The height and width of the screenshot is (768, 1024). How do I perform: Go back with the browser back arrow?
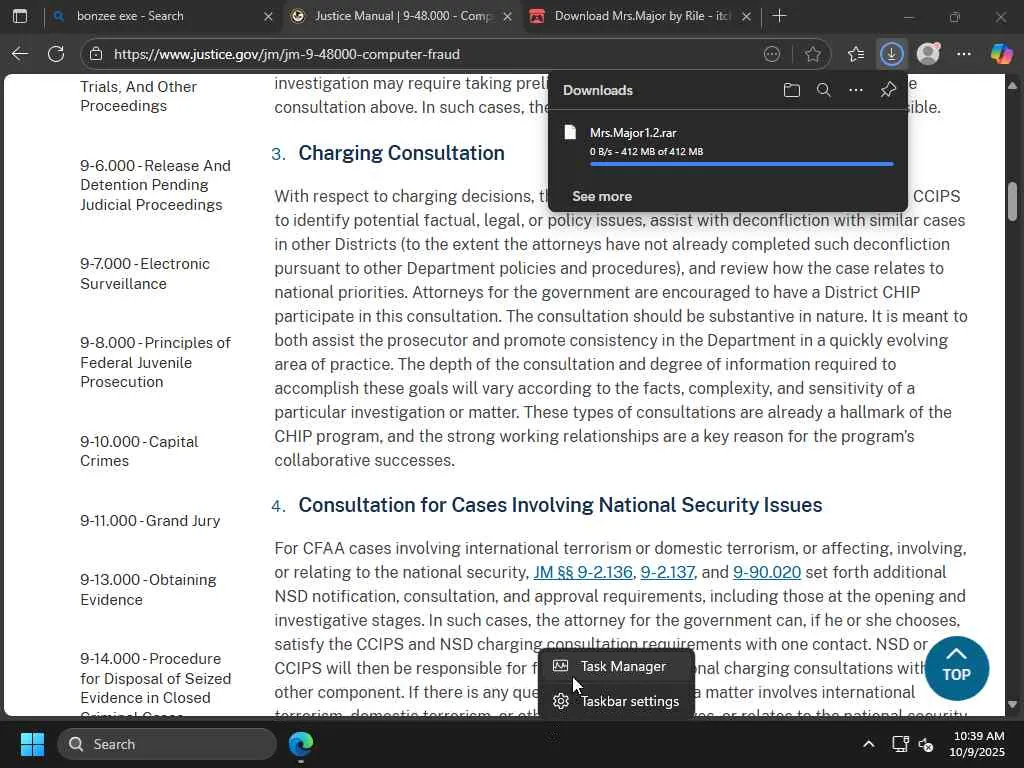pos(20,54)
